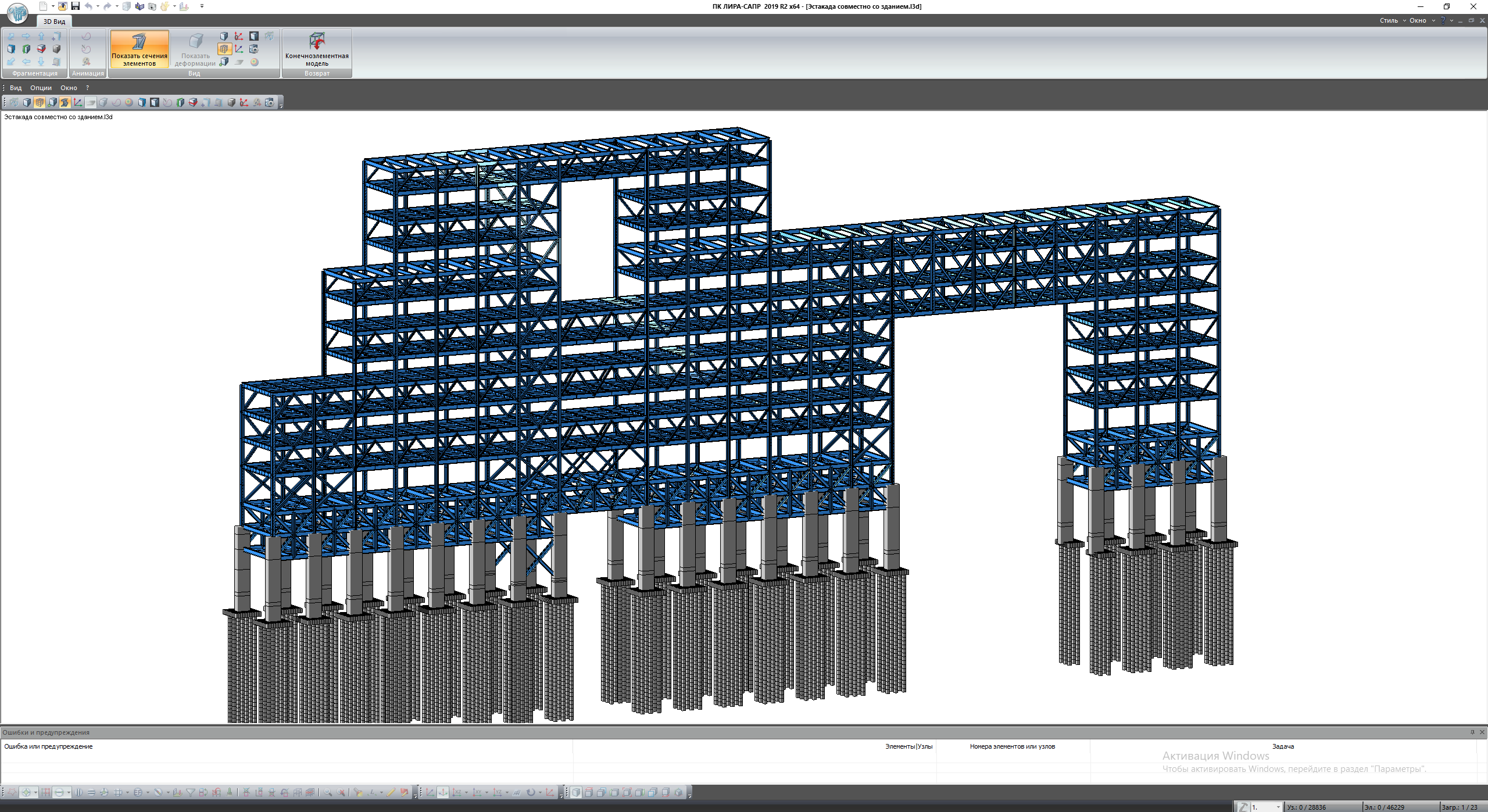Expand the load case combo box showing 1.

(1278, 807)
